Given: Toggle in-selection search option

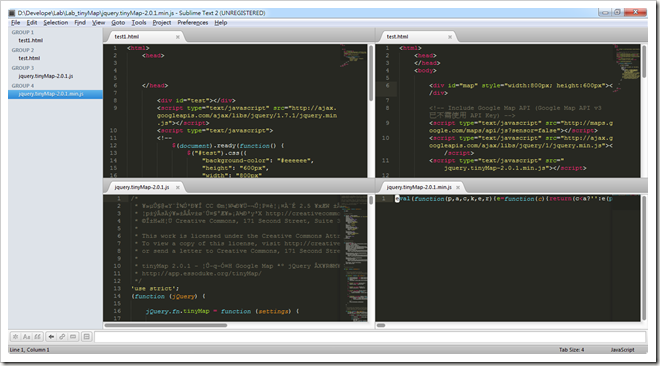Looking at the screenshot, I should click(73, 337).
